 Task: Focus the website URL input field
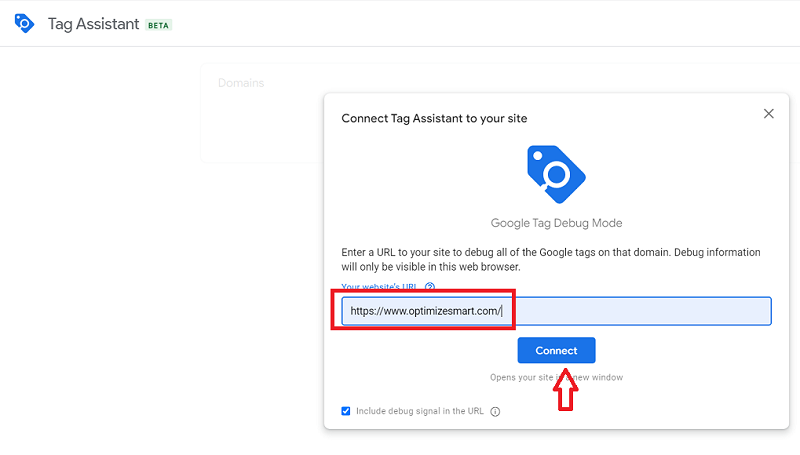point(556,311)
